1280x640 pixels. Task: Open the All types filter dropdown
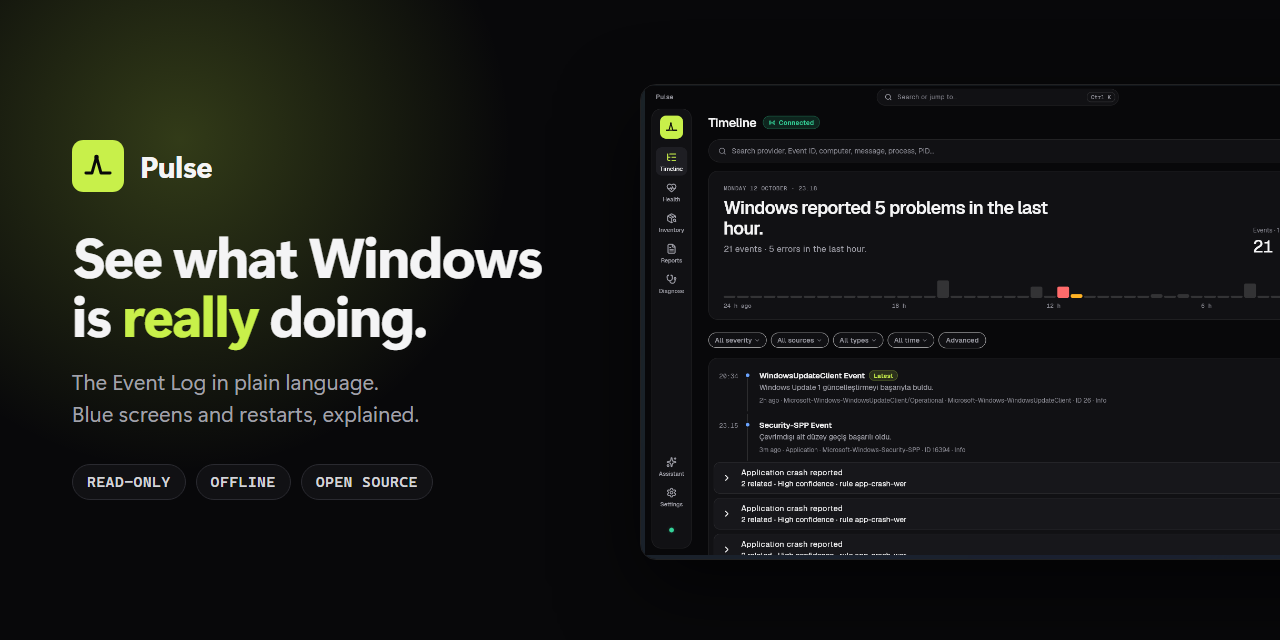[858, 340]
